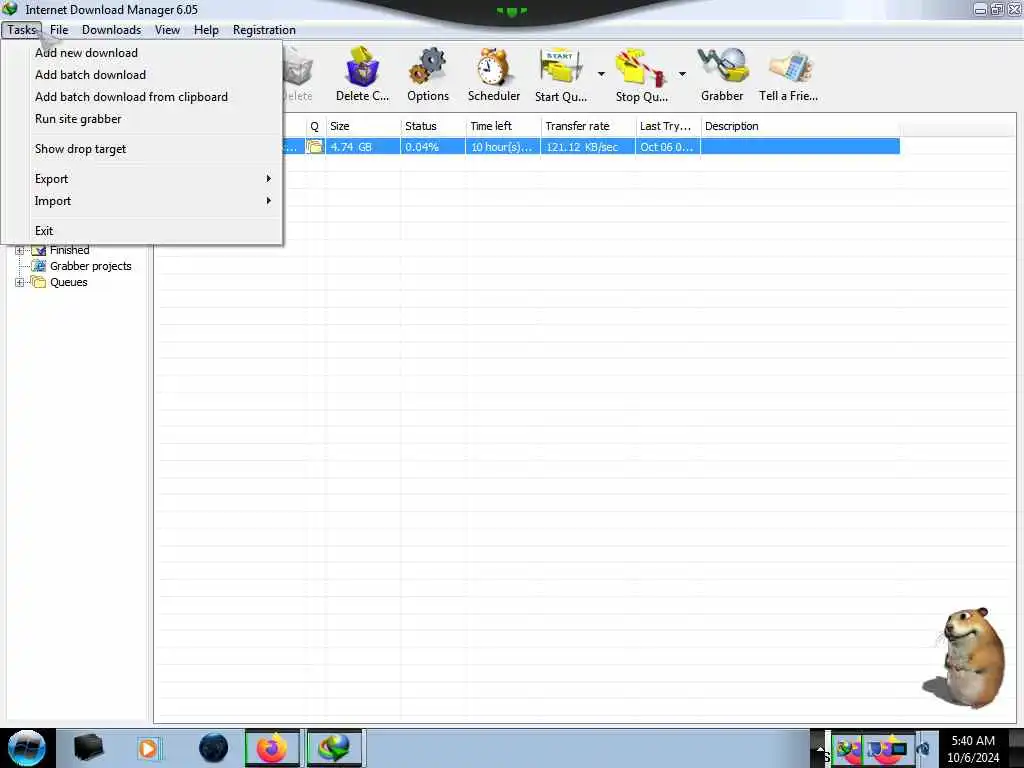Sort by the Description column header

click(800, 126)
